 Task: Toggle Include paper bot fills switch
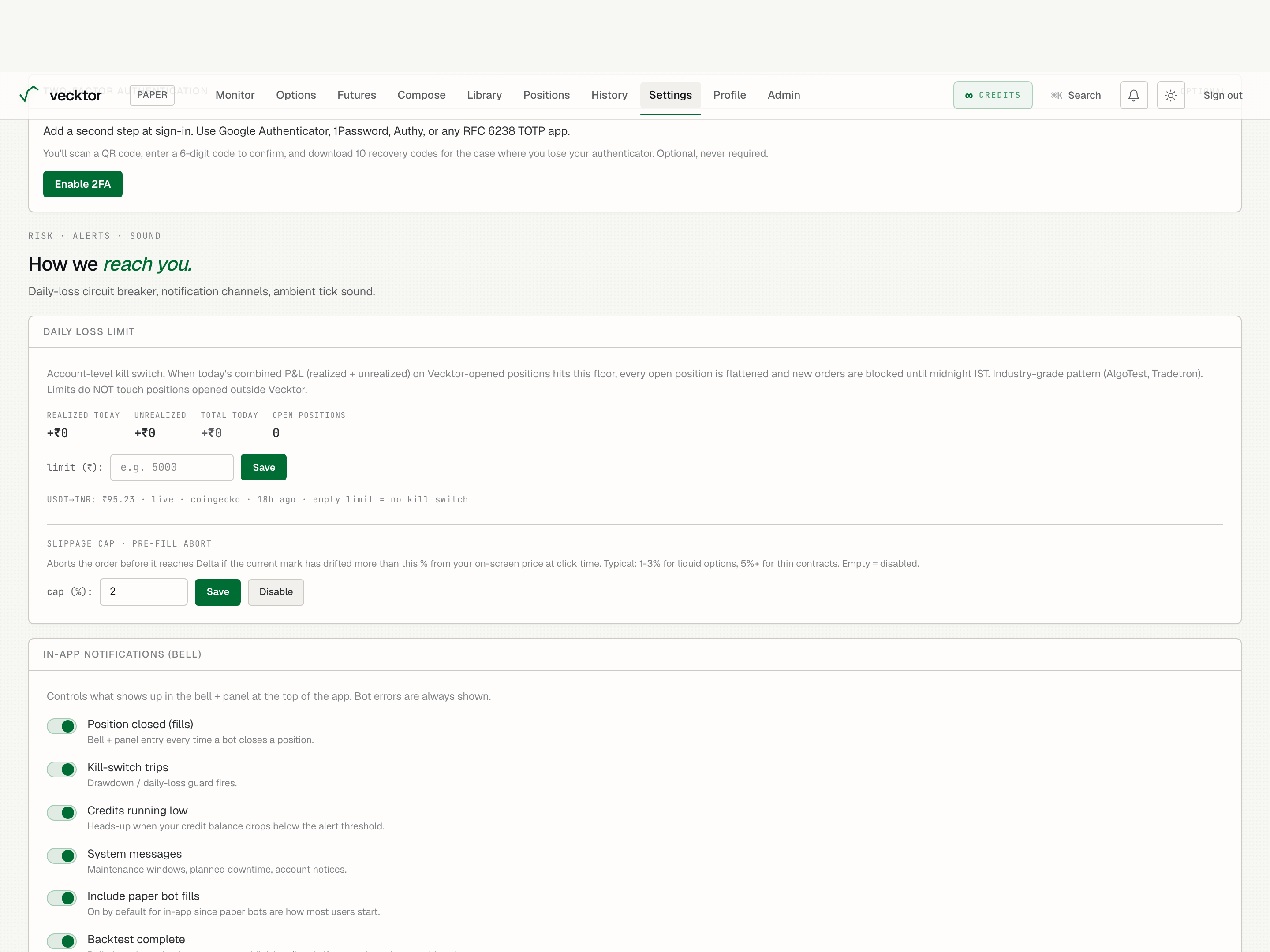click(61, 898)
